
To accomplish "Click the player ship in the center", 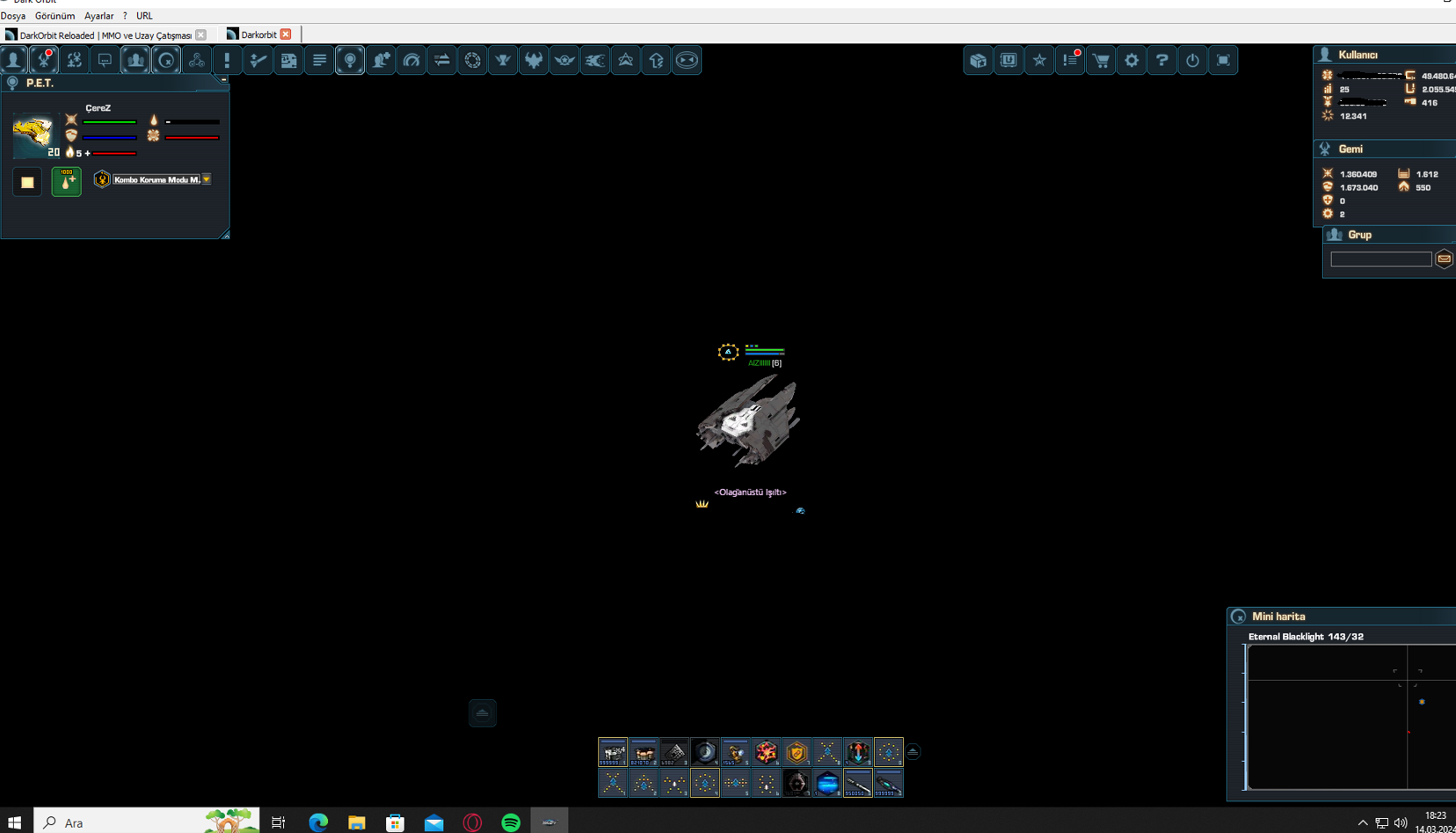I will pyautogui.click(x=749, y=420).
